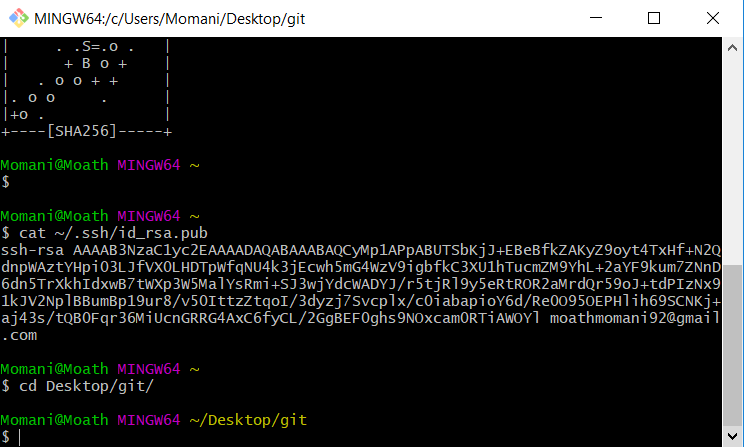
Task: Close the Git Bash terminal window
Action: point(713,18)
